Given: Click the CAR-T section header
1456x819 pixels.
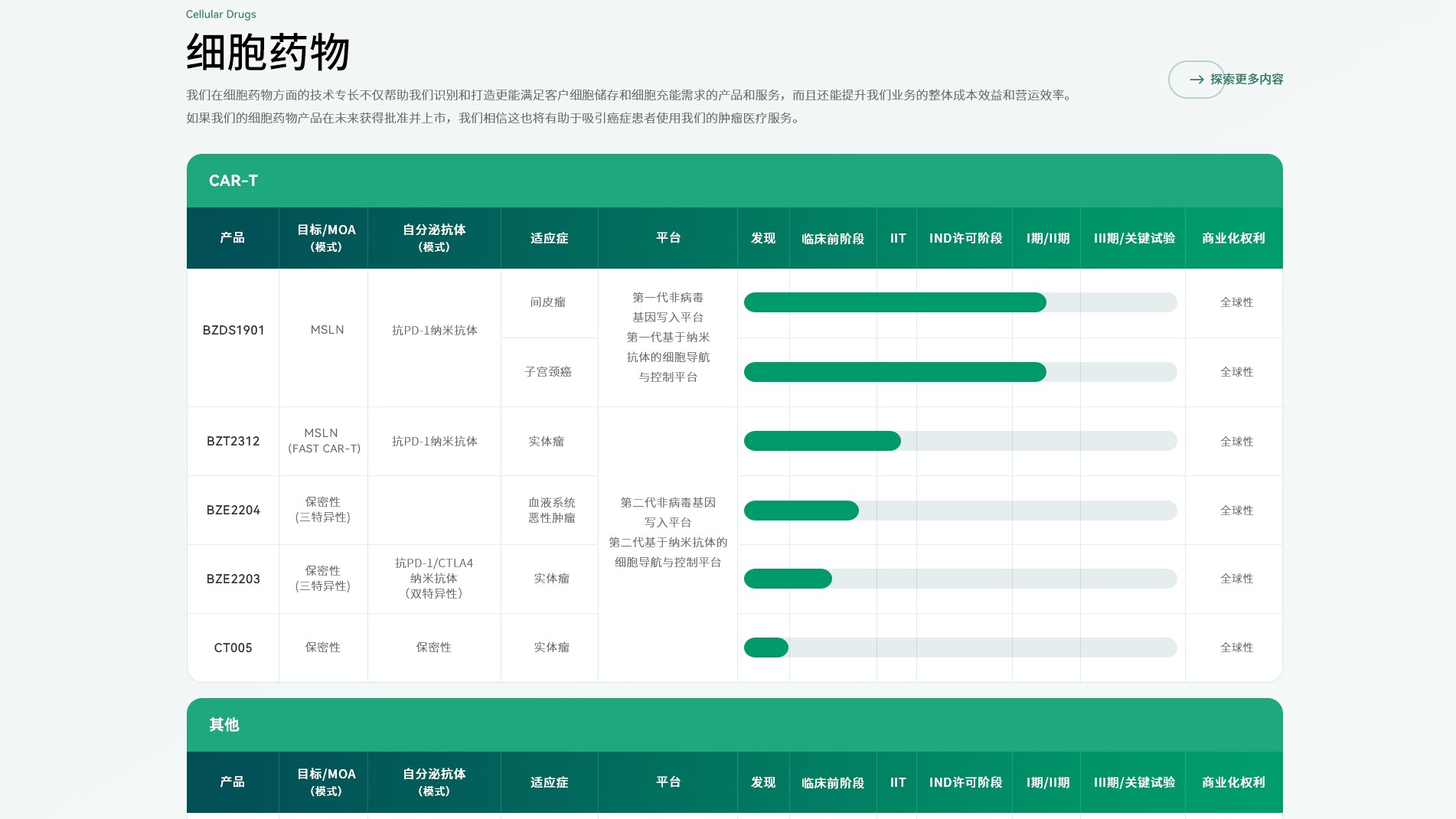Looking at the screenshot, I should (233, 181).
